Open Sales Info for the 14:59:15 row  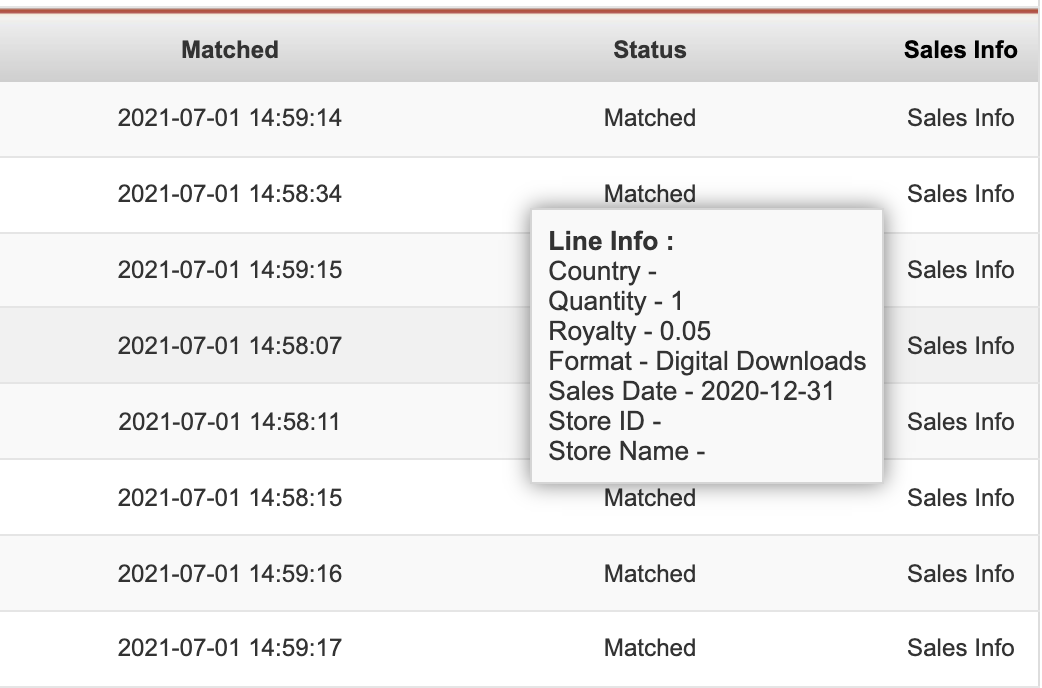[960, 269]
